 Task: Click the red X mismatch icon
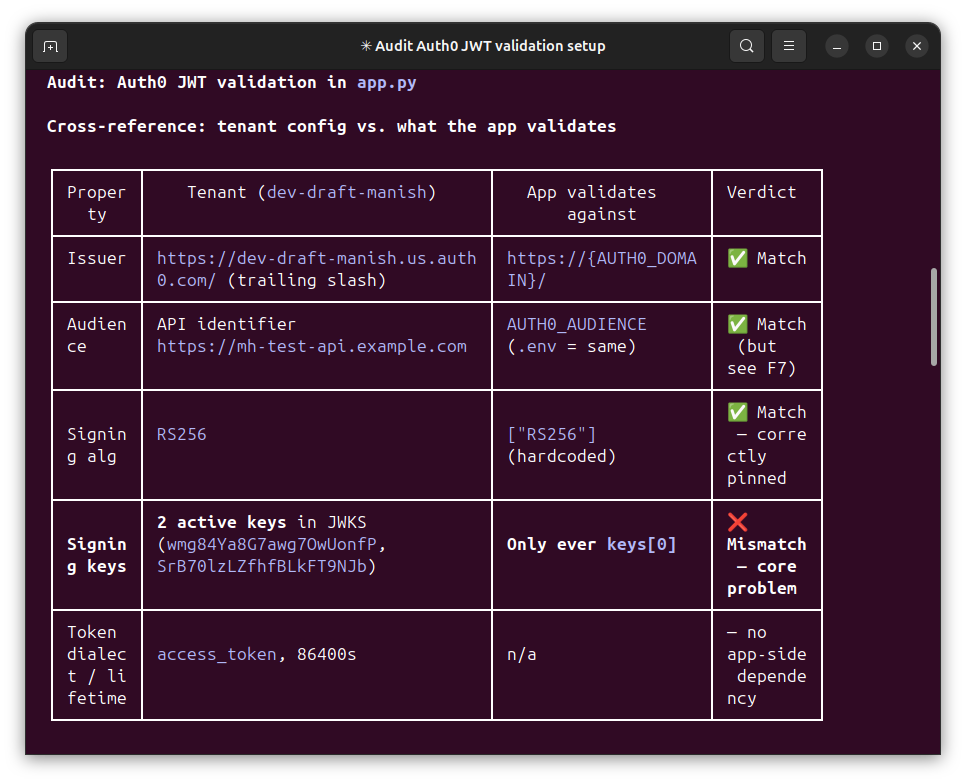(737, 522)
